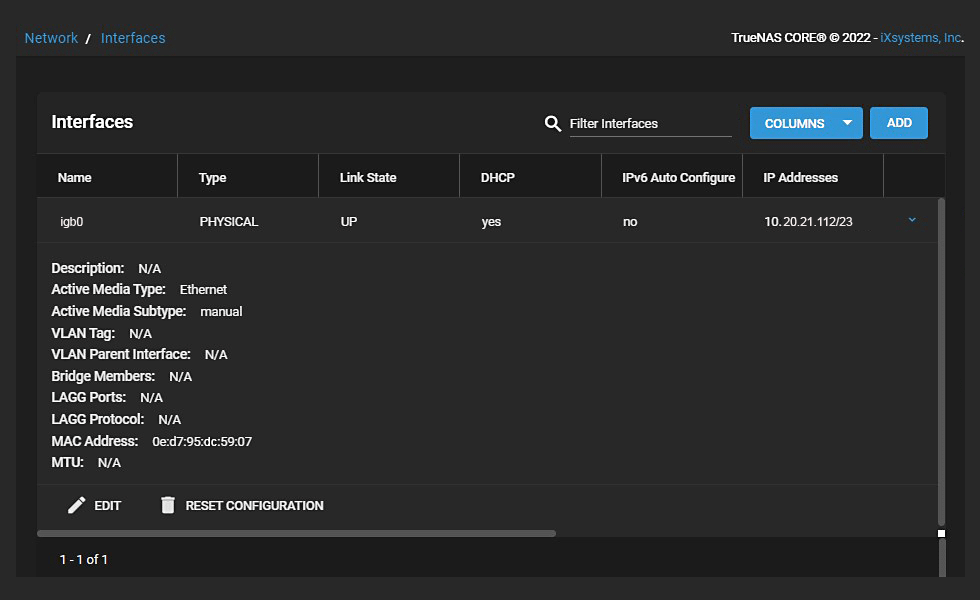Sort by the DHCP column header
980x600 pixels.
coord(497,178)
